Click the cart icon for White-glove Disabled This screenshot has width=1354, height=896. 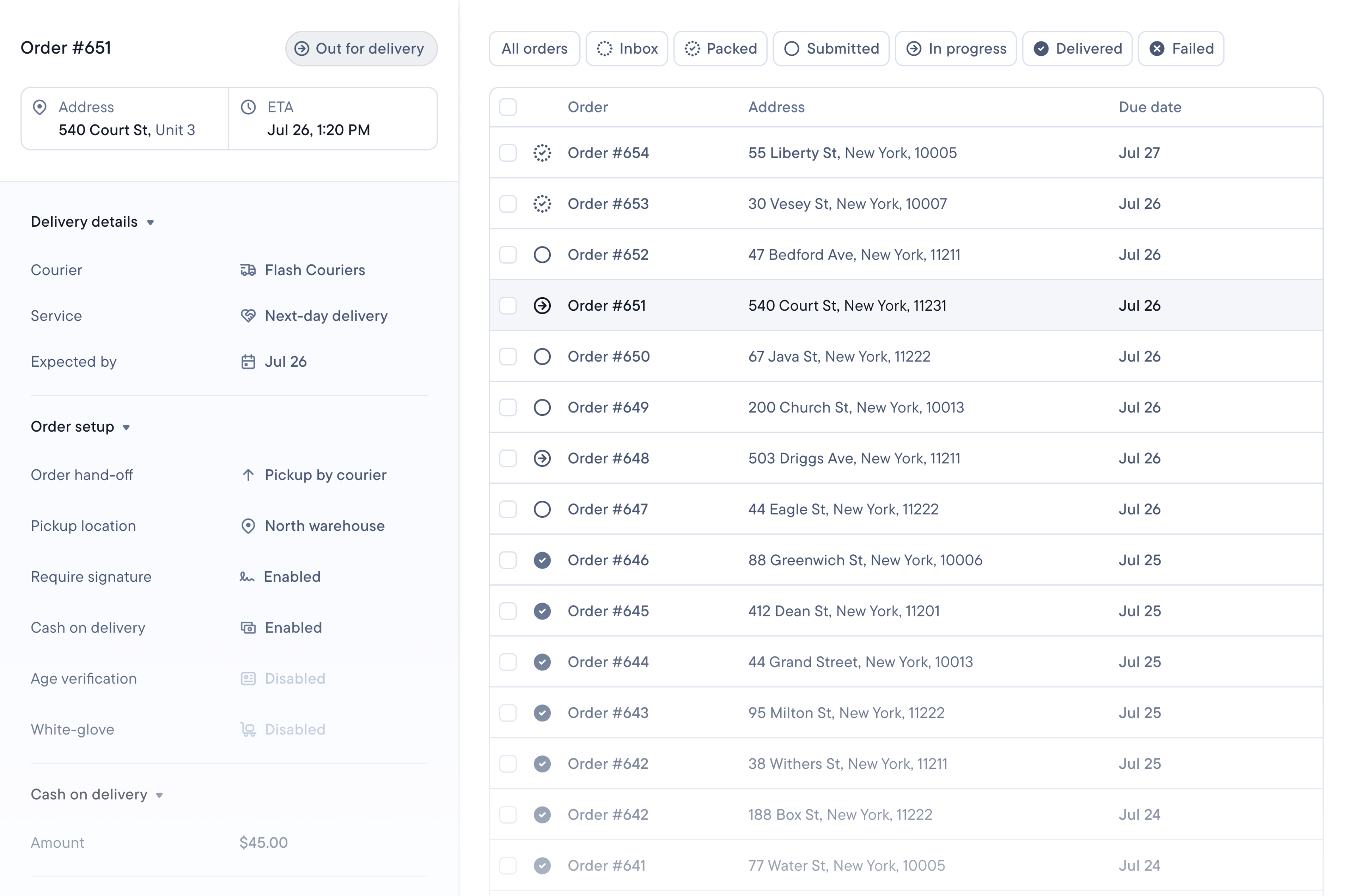248,729
